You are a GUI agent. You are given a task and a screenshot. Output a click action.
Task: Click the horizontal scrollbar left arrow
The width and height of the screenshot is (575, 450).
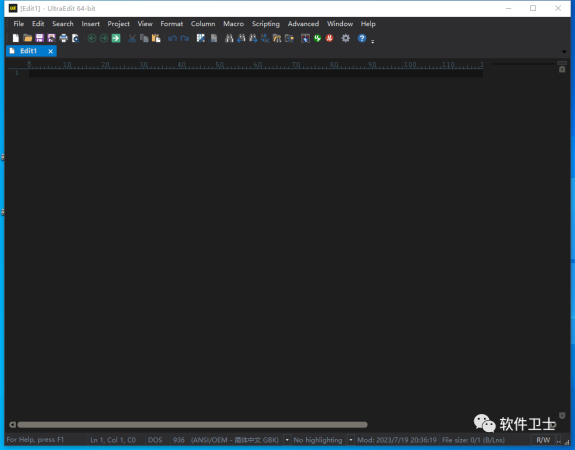click(x=12, y=425)
